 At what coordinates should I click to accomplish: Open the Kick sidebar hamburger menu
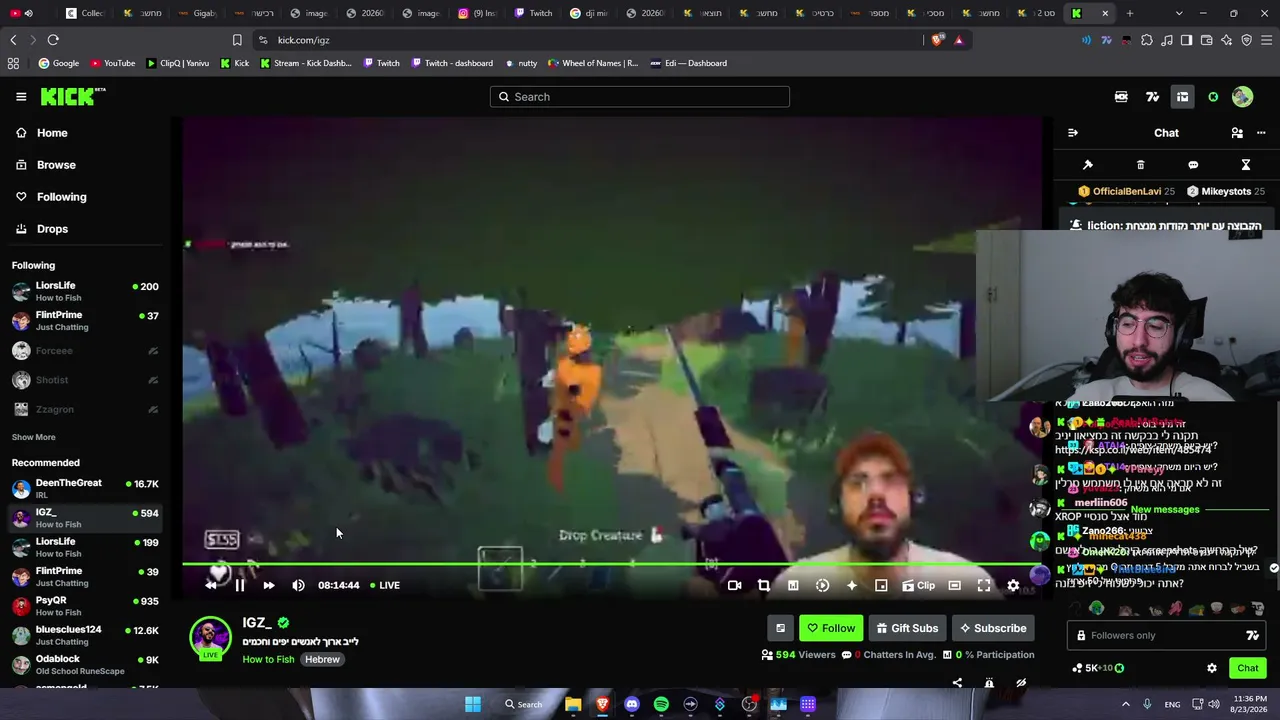click(21, 97)
